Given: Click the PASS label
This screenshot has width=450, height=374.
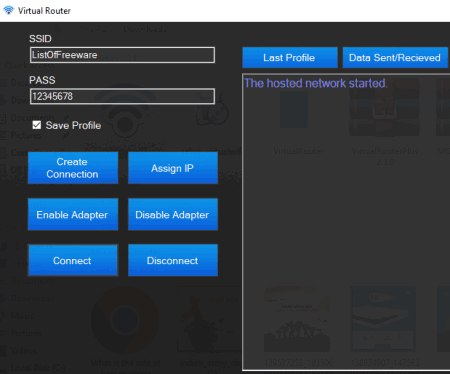Looking at the screenshot, I should click(x=42, y=80).
